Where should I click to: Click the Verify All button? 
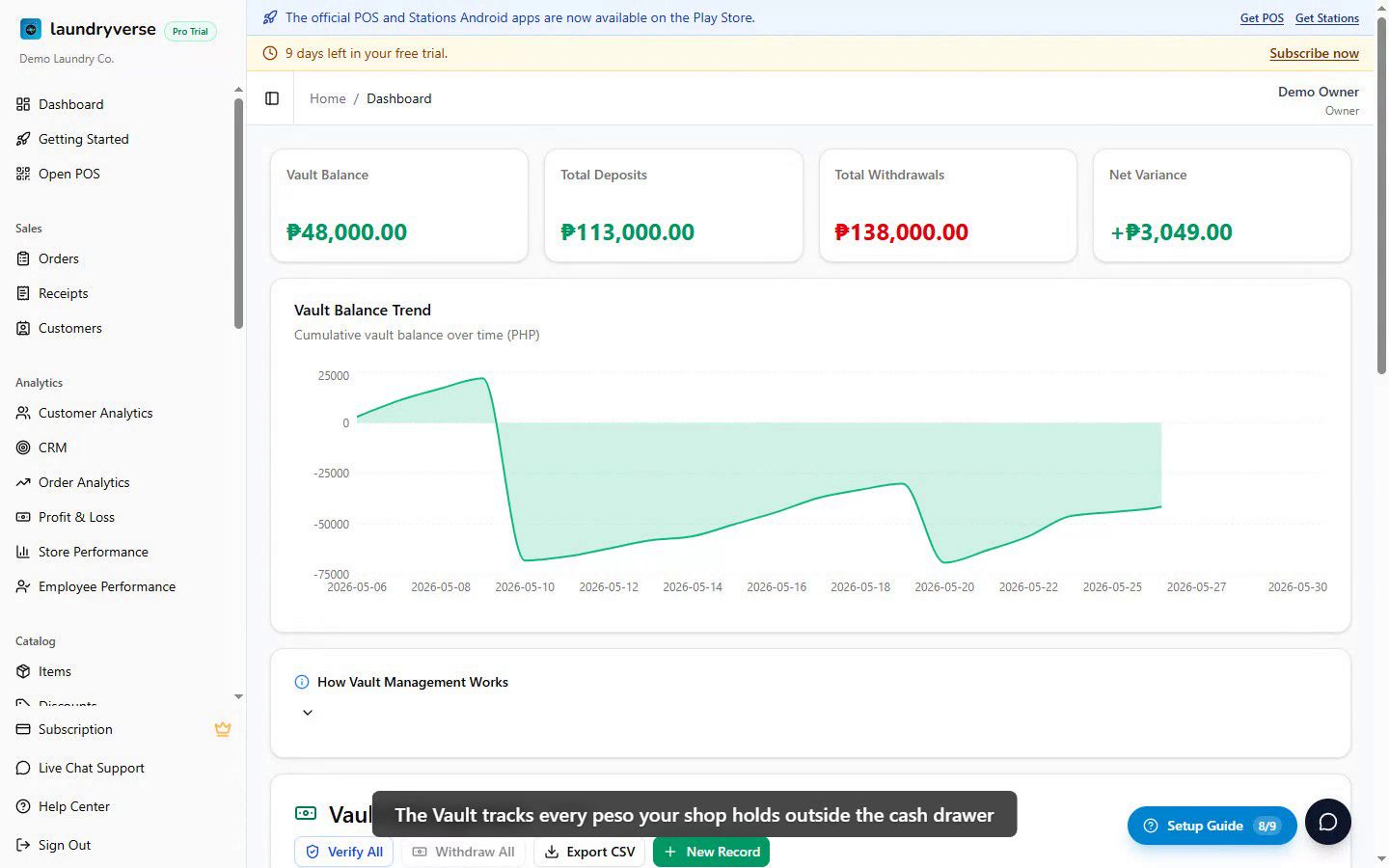click(x=344, y=852)
